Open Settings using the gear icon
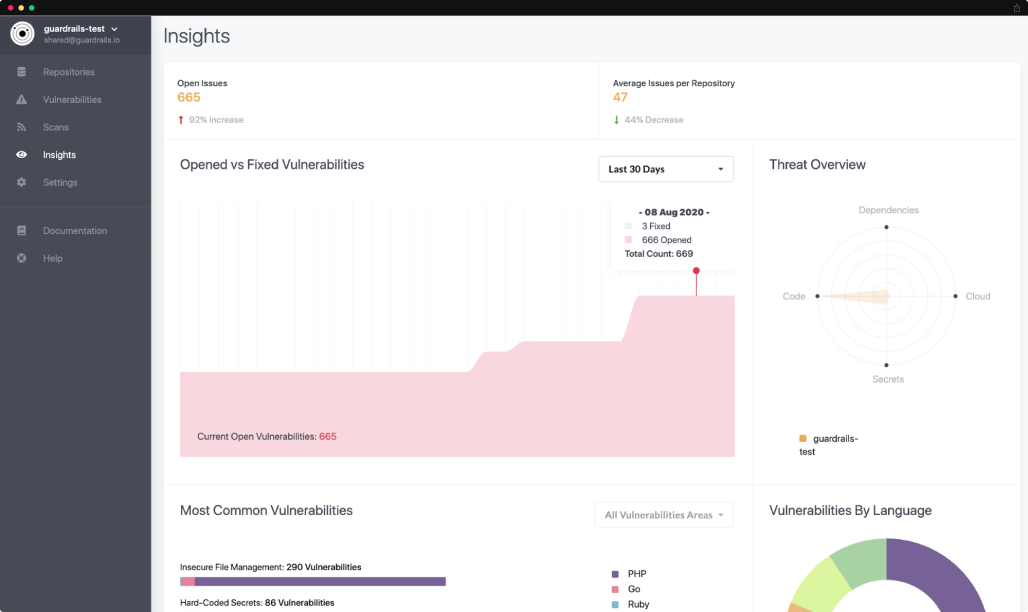 point(22,182)
